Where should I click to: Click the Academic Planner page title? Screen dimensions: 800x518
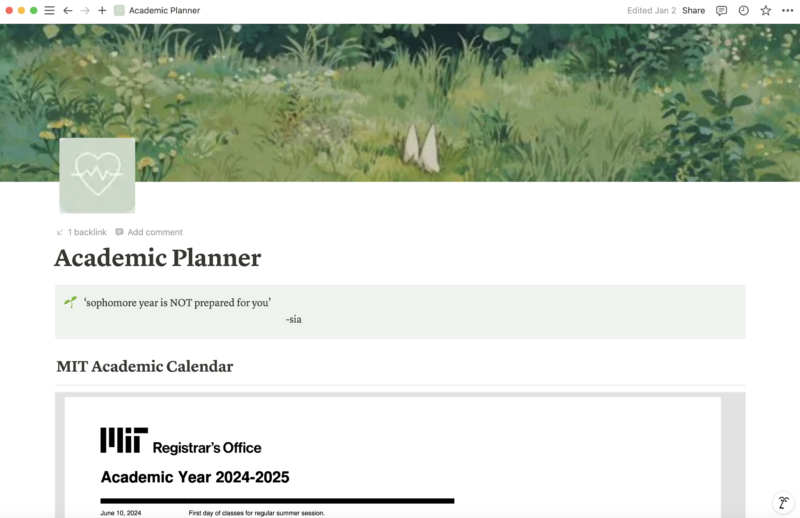tap(158, 258)
